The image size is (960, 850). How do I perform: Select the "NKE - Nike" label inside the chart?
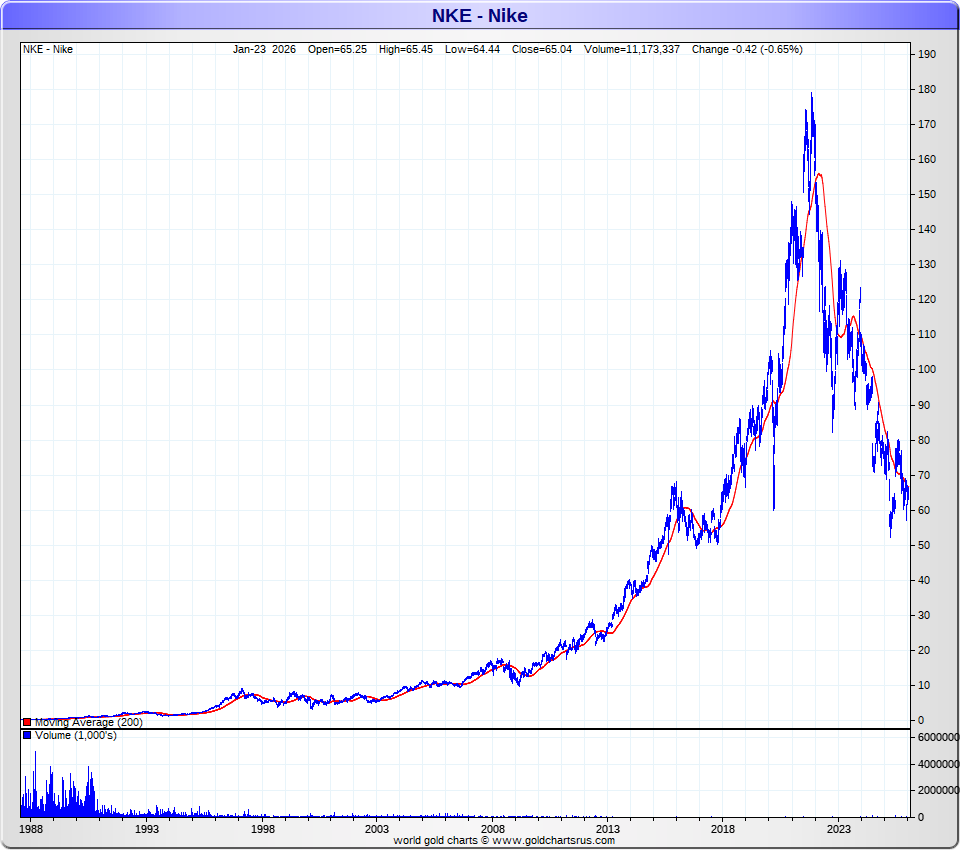(x=48, y=50)
